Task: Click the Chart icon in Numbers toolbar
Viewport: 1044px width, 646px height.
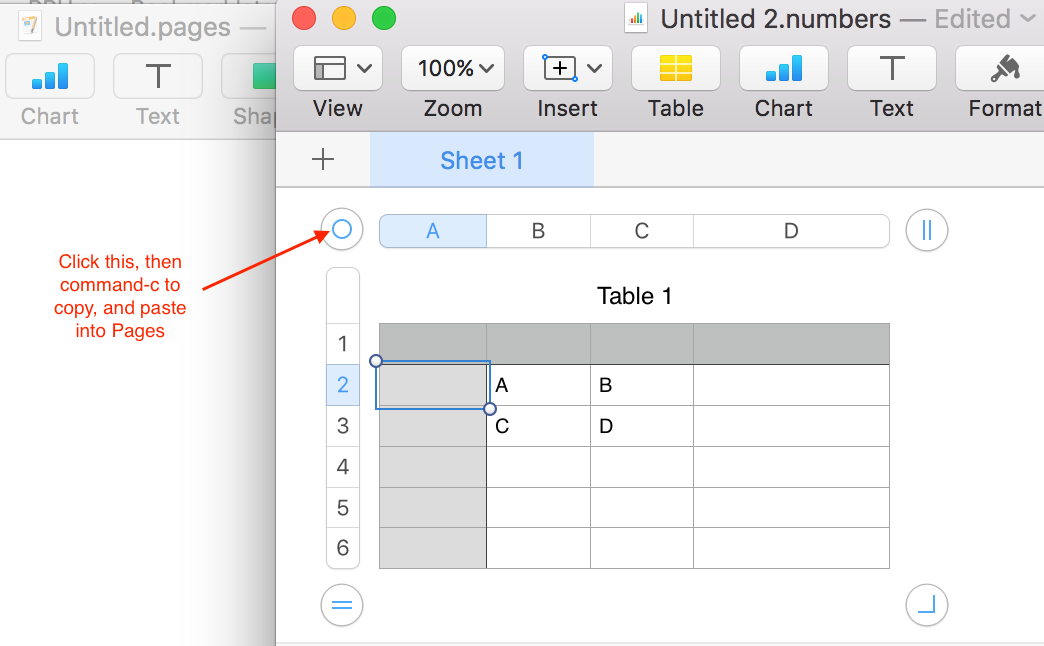Action: click(x=784, y=69)
